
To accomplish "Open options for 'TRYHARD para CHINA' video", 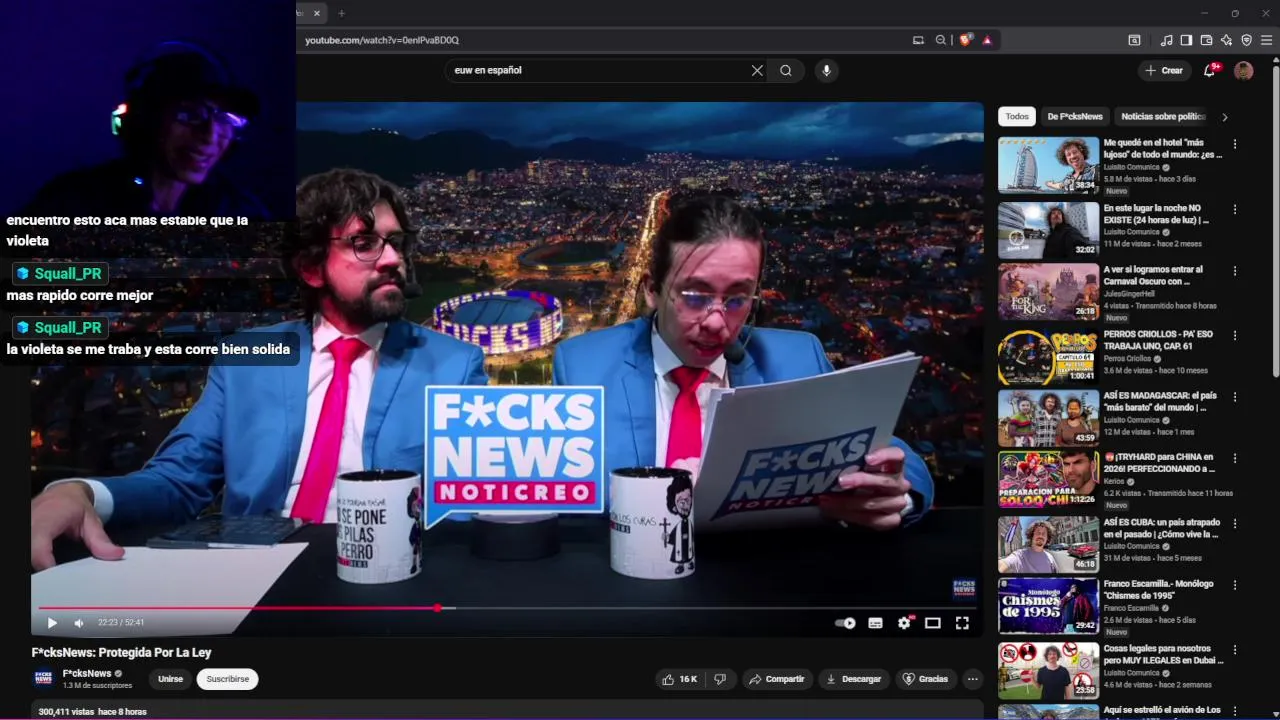I will (x=1235, y=458).
